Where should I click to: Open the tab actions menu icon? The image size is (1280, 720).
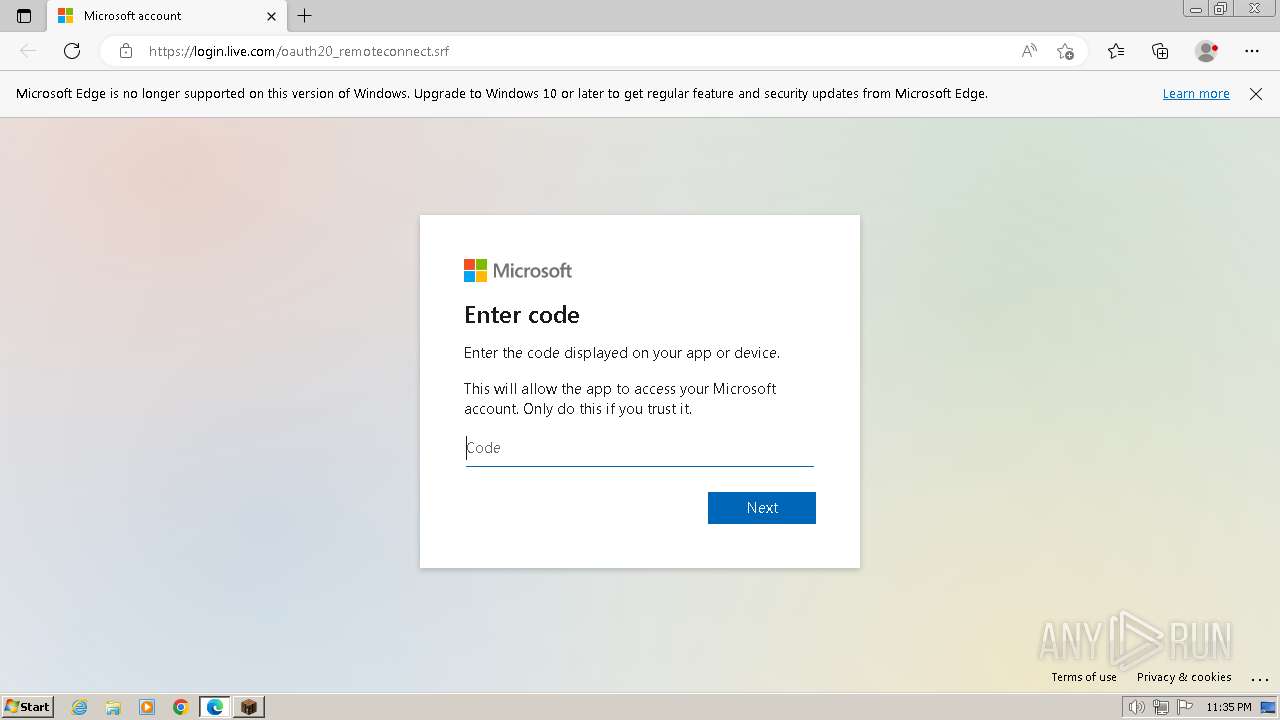pos(24,16)
